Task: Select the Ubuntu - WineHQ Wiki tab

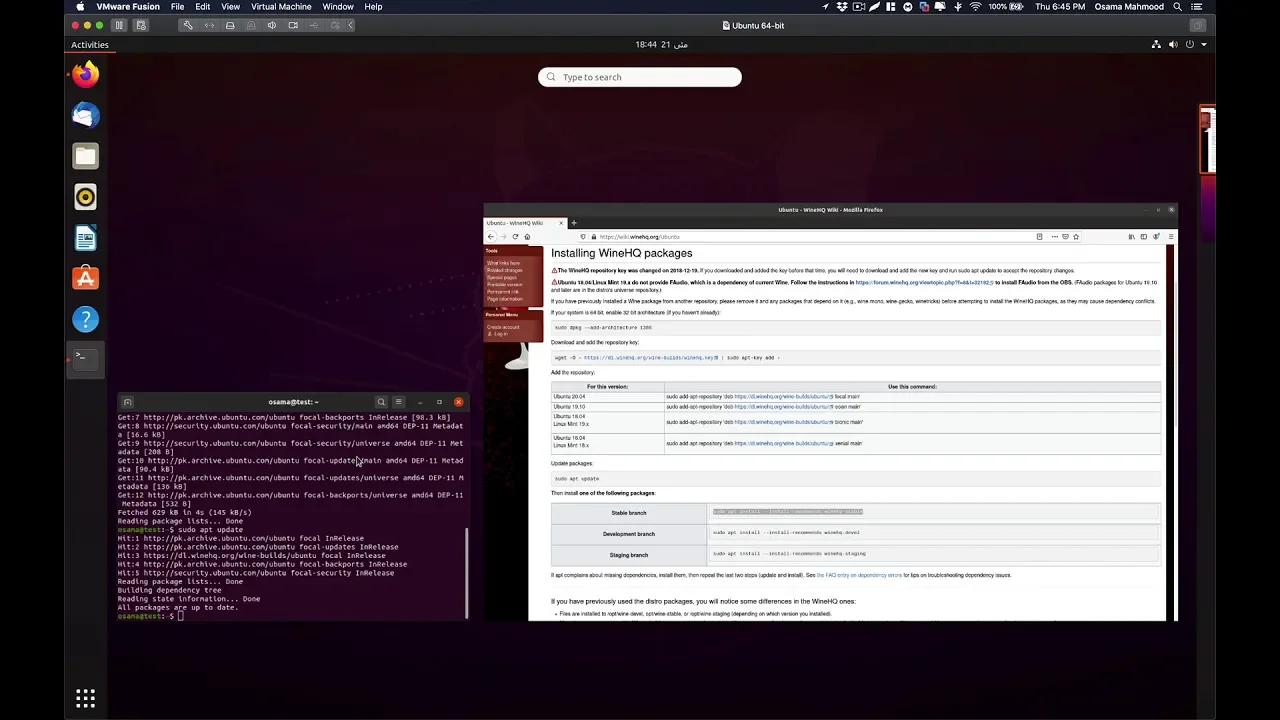Action: point(517,222)
